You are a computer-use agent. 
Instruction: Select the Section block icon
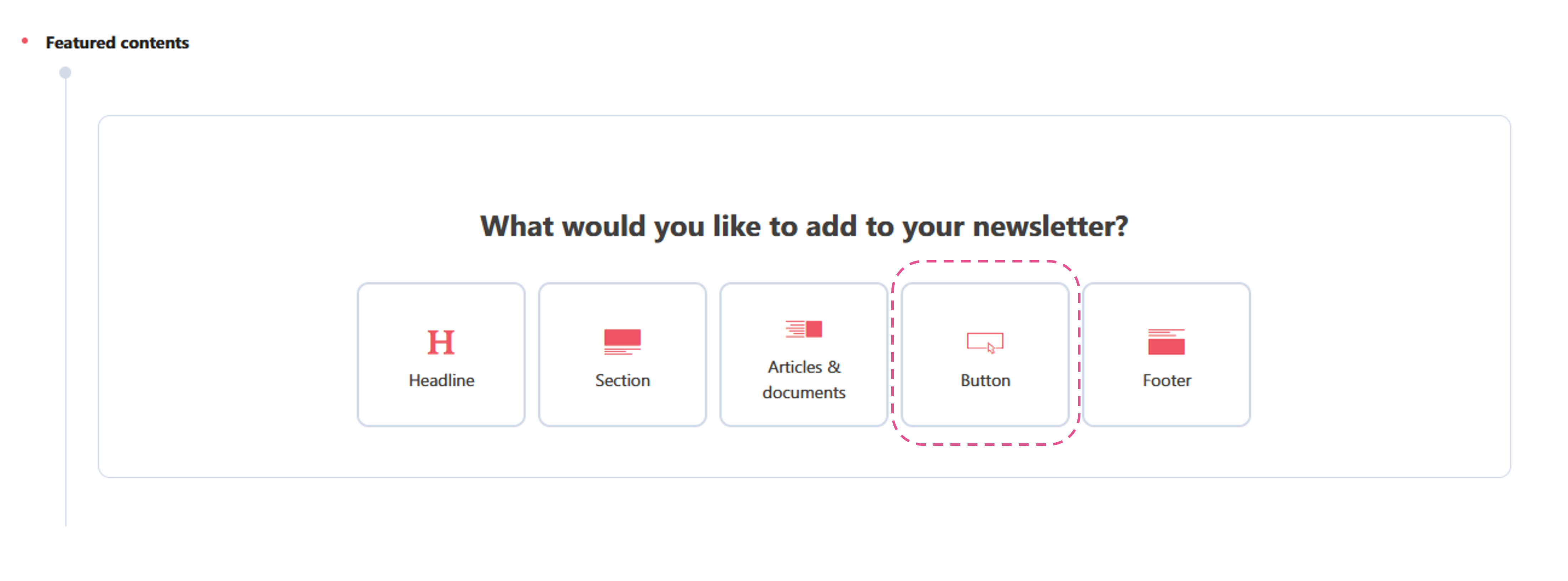[x=622, y=342]
